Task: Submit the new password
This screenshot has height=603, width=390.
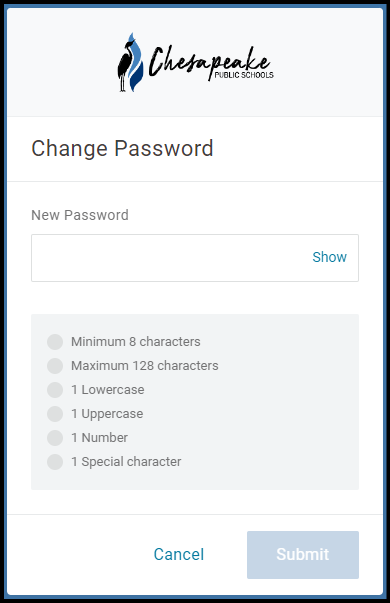Action: [x=303, y=555]
